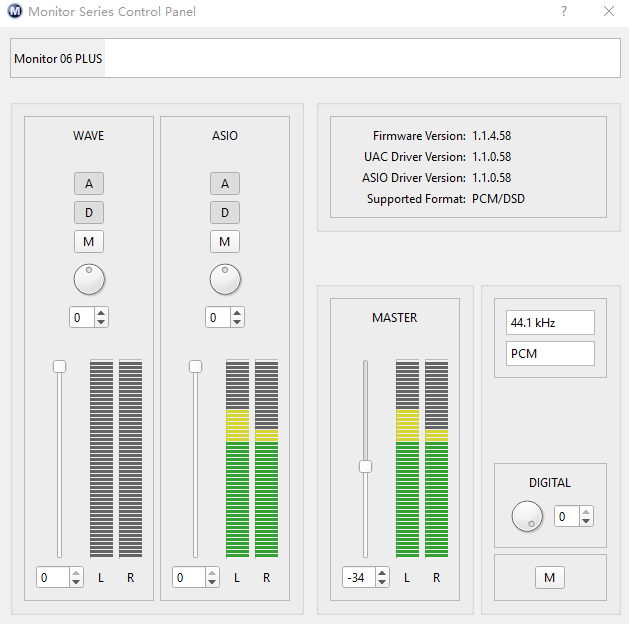Toggle the ASIO channel A button
The width and height of the screenshot is (629, 624).
tap(225, 184)
